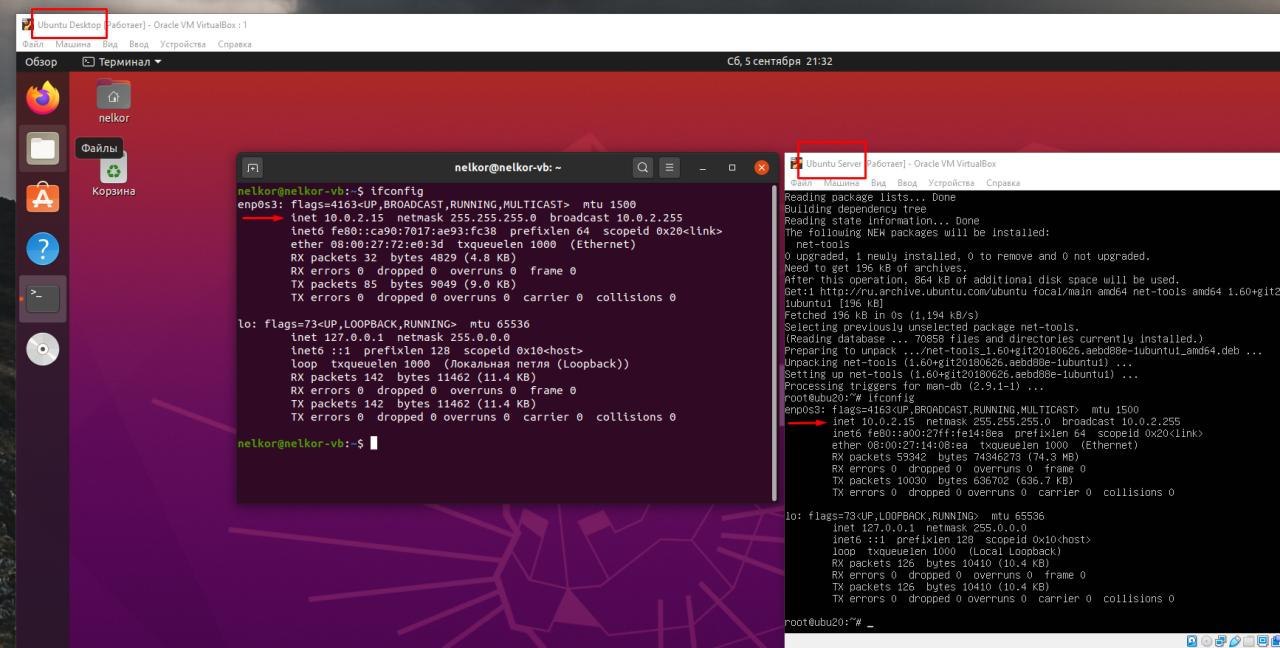Open search in the nelkor terminal window
Image resolution: width=1280 pixels, height=648 pixels.
(x=643, y=168)
